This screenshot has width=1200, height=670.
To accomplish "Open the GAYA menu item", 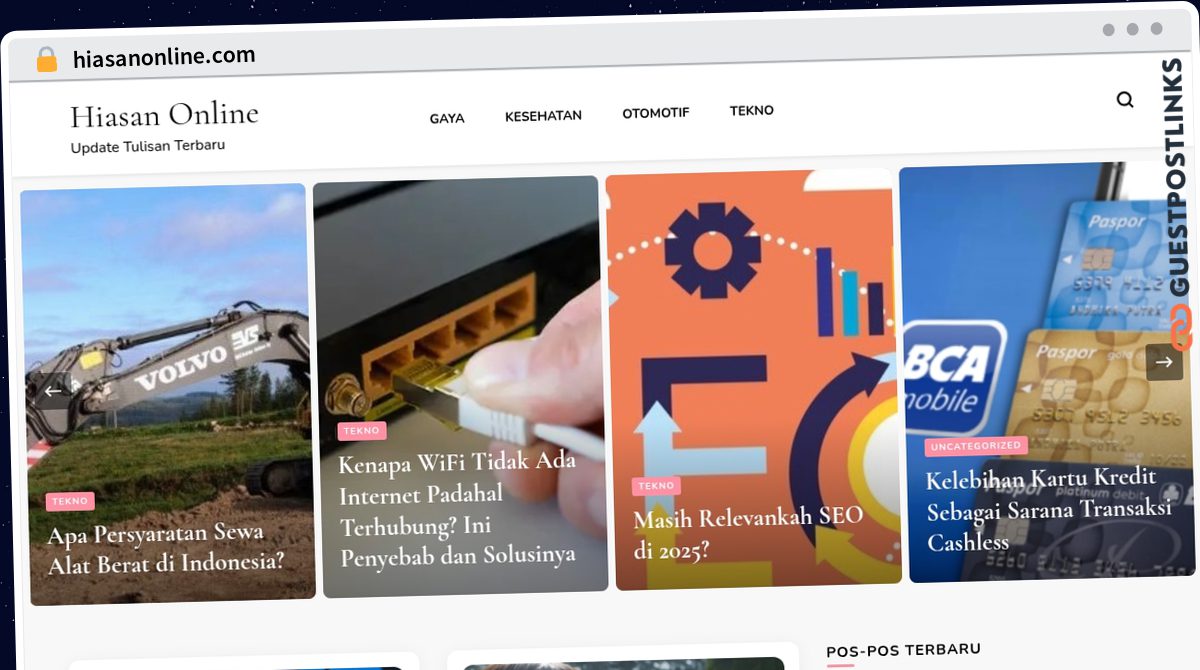I will (447, 118).
